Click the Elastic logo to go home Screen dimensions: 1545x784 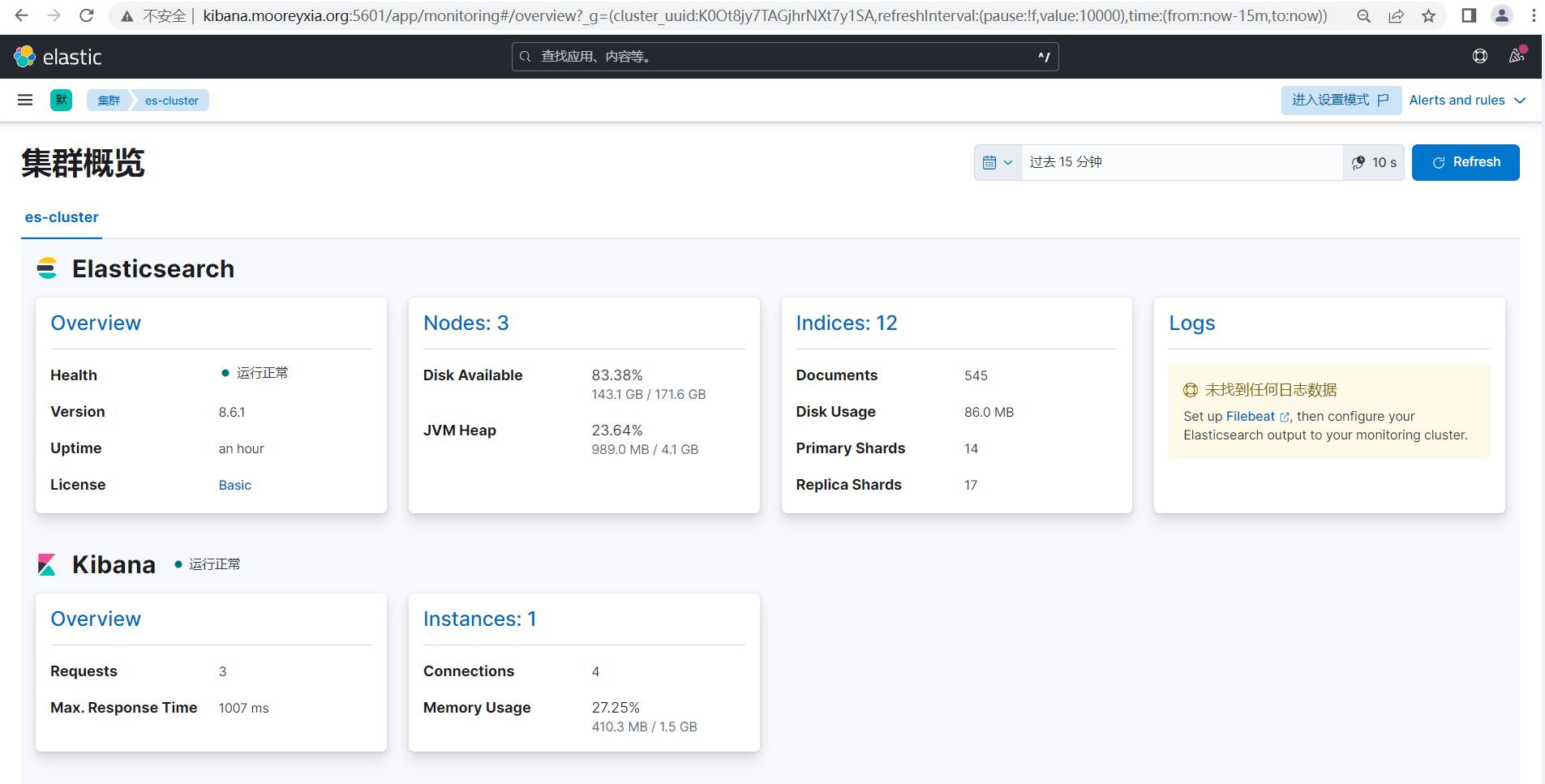58,57
